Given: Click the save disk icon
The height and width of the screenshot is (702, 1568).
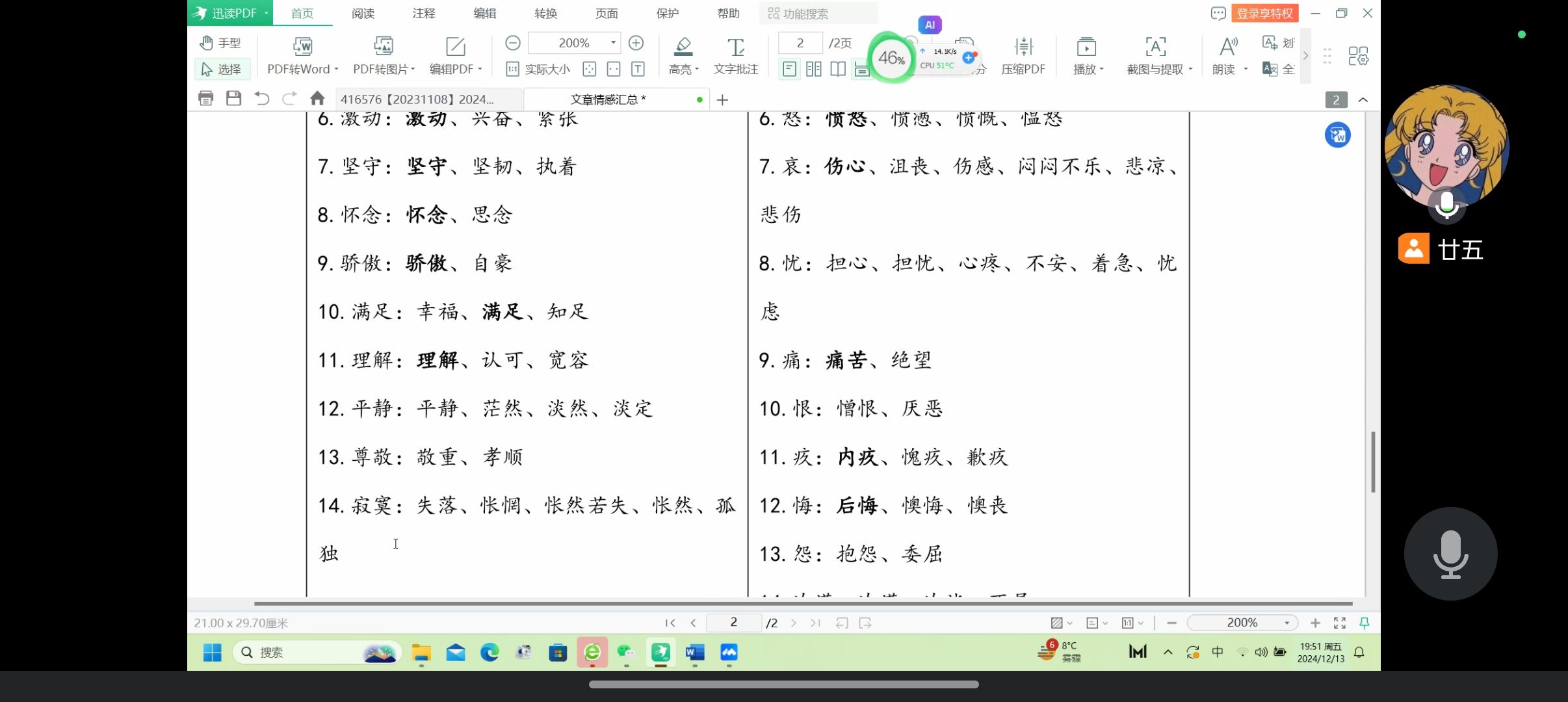Looking at the screenshot, I should click(233, 99).
